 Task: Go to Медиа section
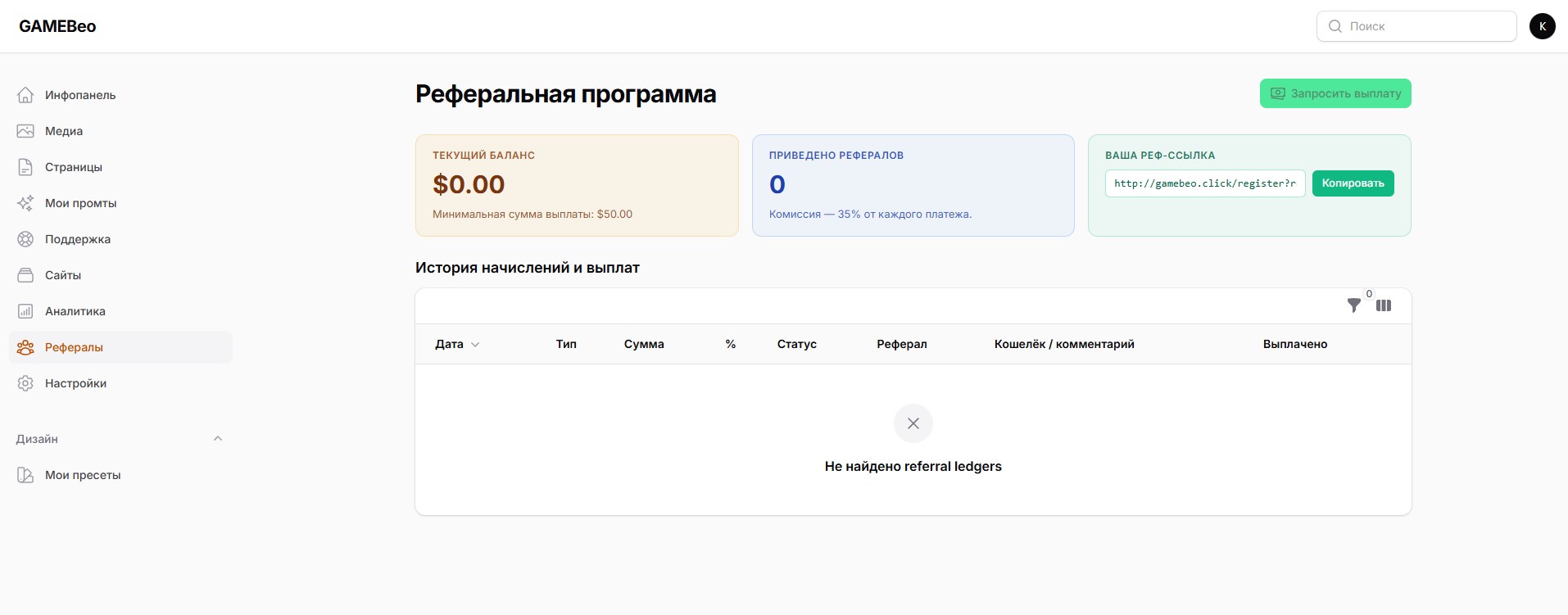(x=120, y=131)
